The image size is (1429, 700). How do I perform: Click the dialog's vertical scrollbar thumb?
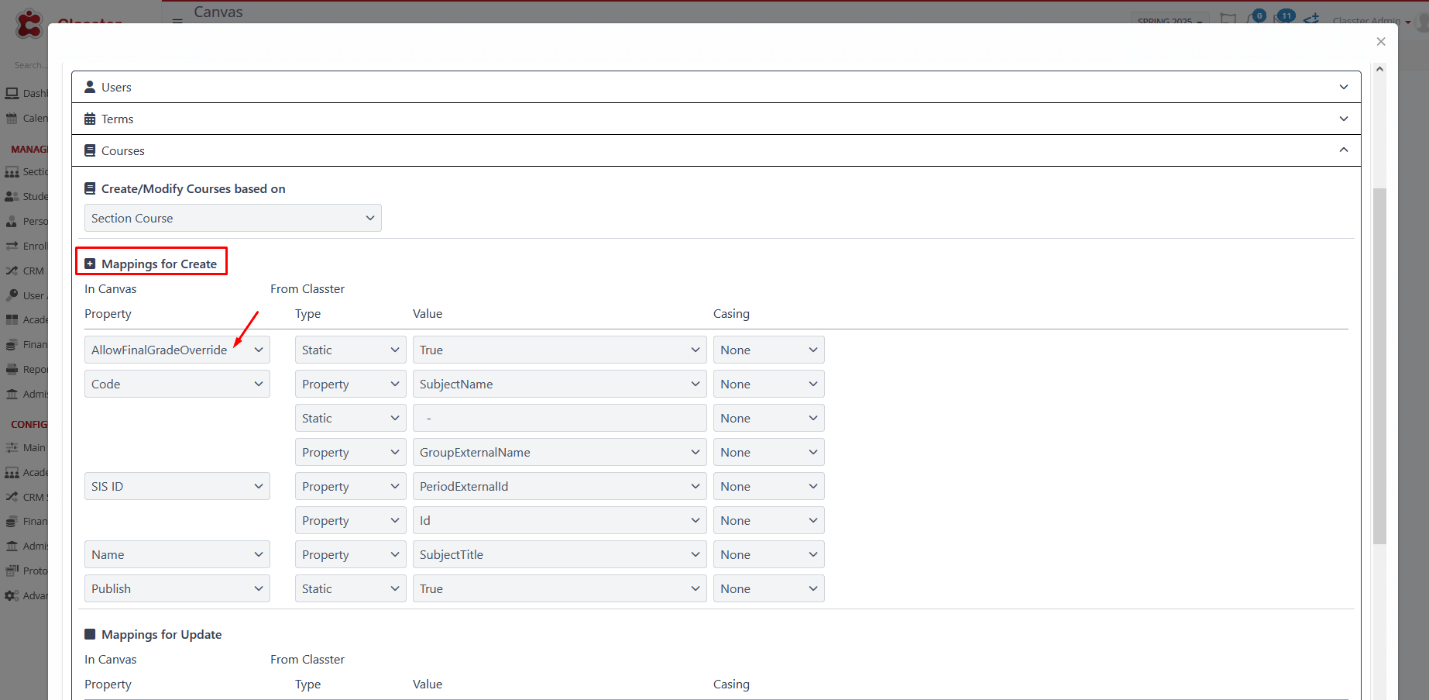(x=1380, y=365)
